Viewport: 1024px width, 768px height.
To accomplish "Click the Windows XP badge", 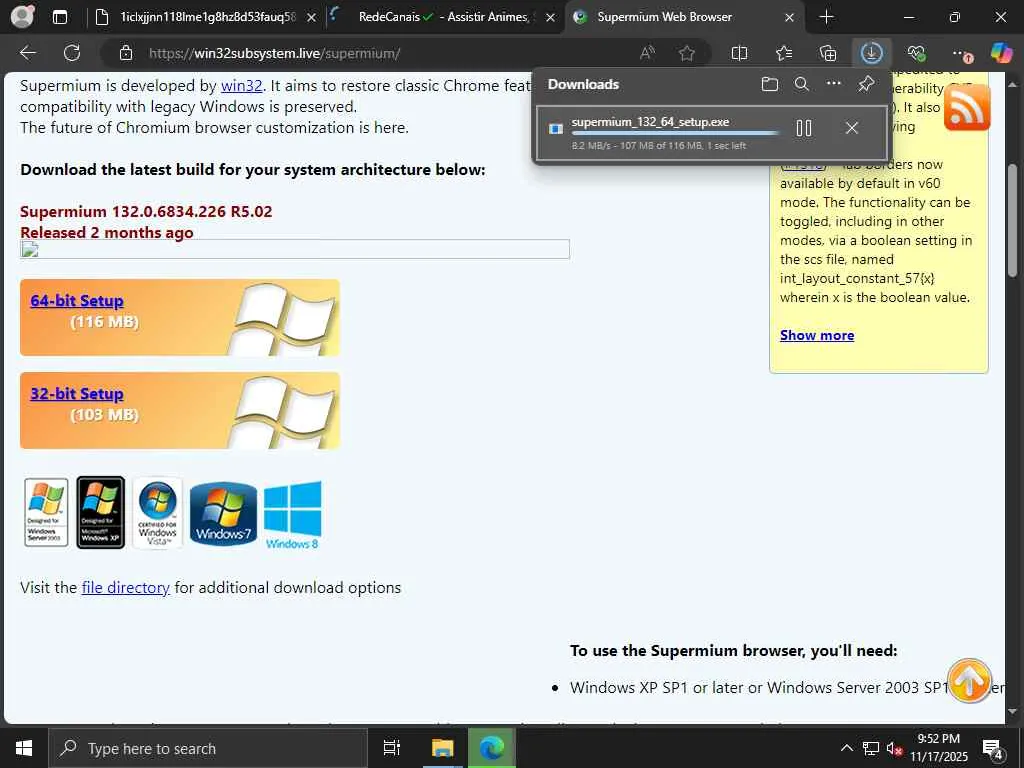I will tap(101, 513).
